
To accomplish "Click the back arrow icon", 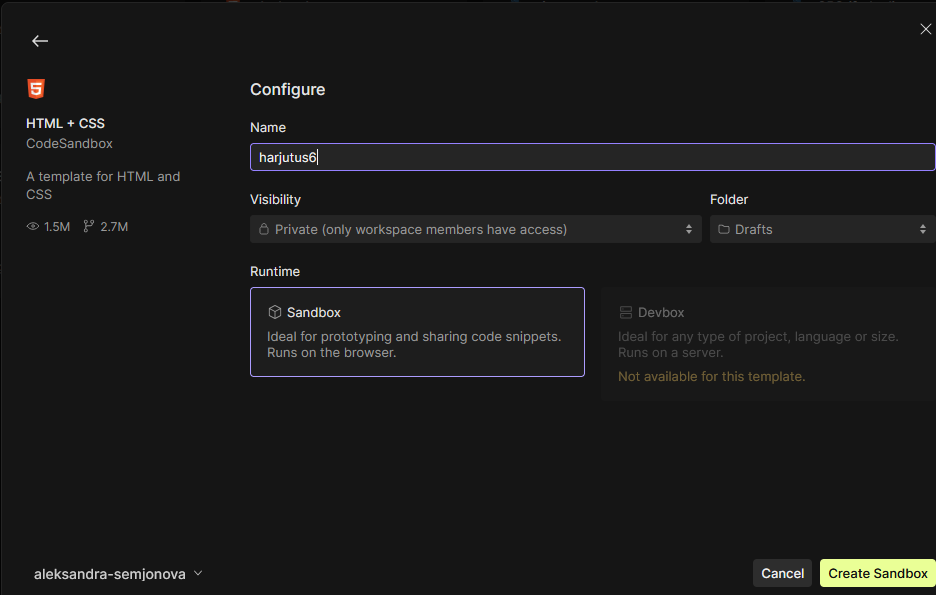I will 39,41.
